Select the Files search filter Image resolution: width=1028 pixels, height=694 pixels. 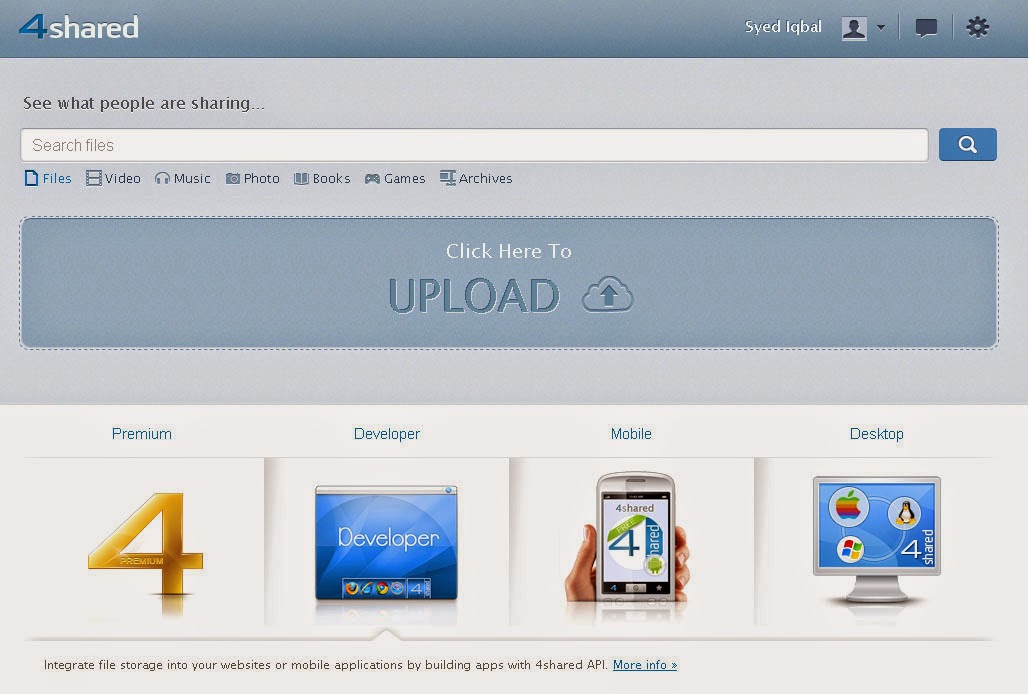pos(47,179)
